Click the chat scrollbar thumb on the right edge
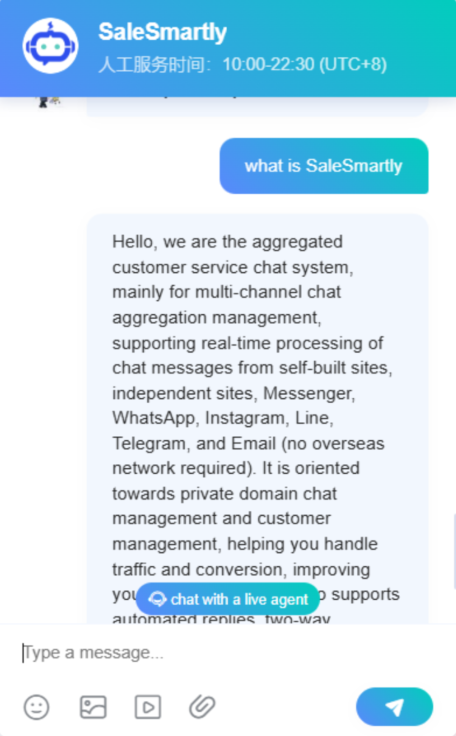This screenshot has width=456, height=736. pos(454,551)
